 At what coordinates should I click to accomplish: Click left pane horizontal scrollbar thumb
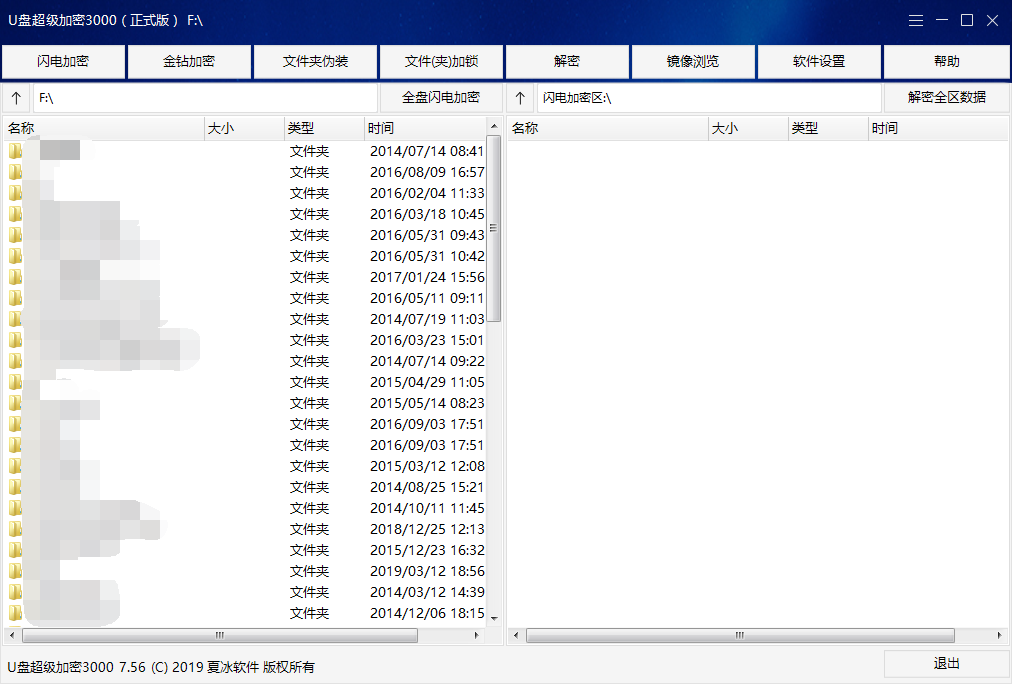tap(220, 636)
